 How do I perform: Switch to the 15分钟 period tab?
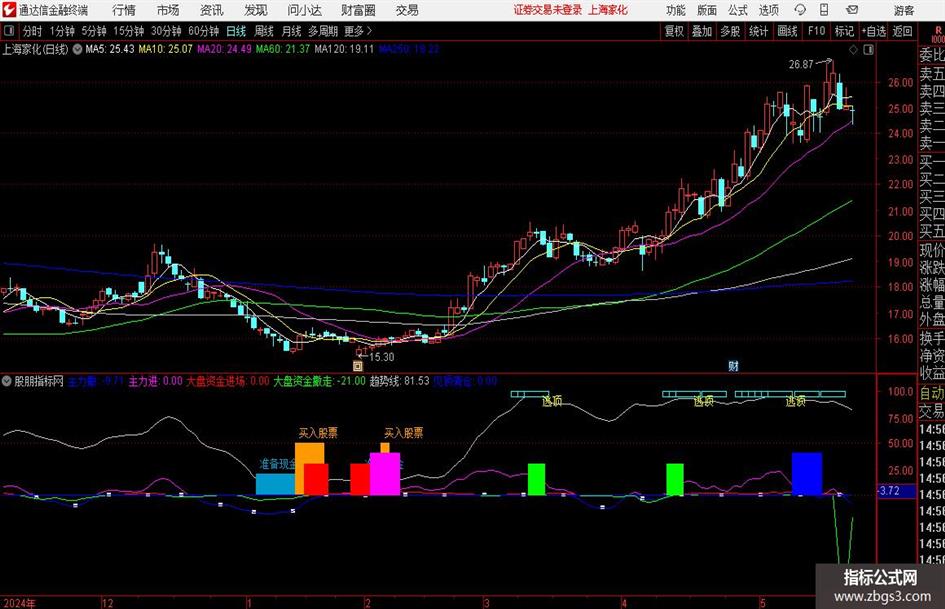(x=128, y=31)
